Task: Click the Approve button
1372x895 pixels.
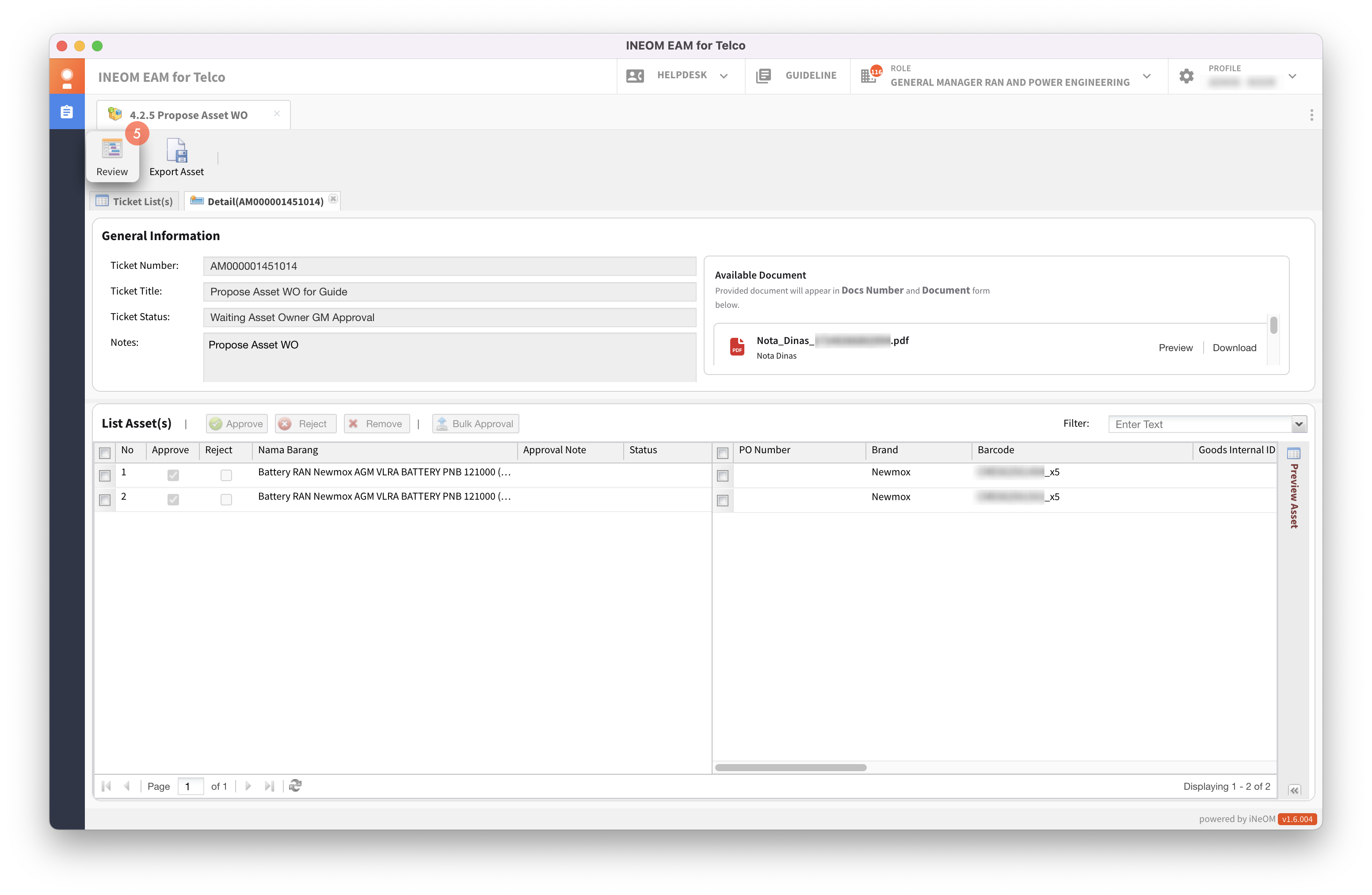Action: coord(236,424)
